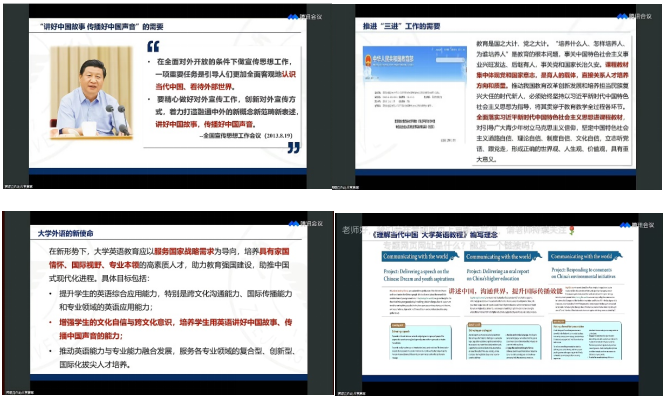
Task: Click Tencent Meeting logo on the 大学外语的新使命 slide
Action: click(305, 224)
